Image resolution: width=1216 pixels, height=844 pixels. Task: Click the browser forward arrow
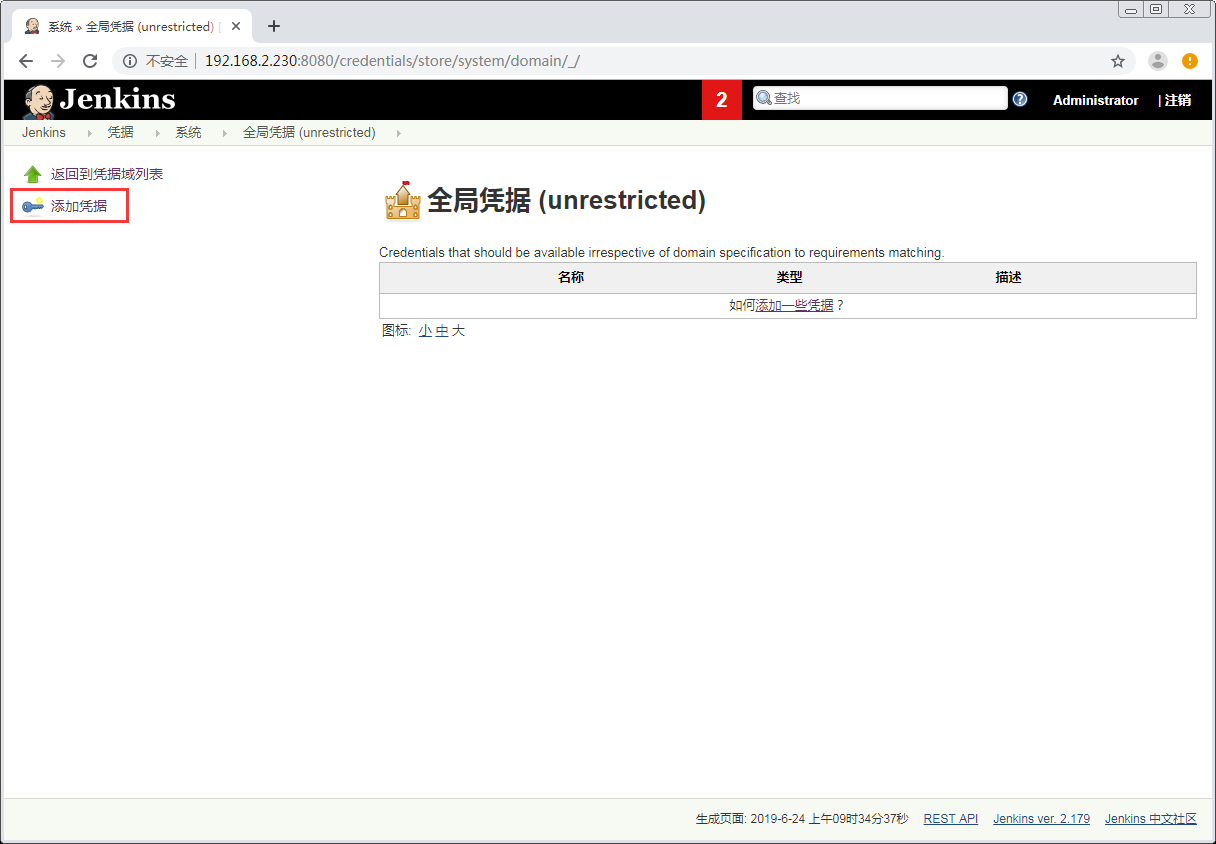tap(58, 61)
